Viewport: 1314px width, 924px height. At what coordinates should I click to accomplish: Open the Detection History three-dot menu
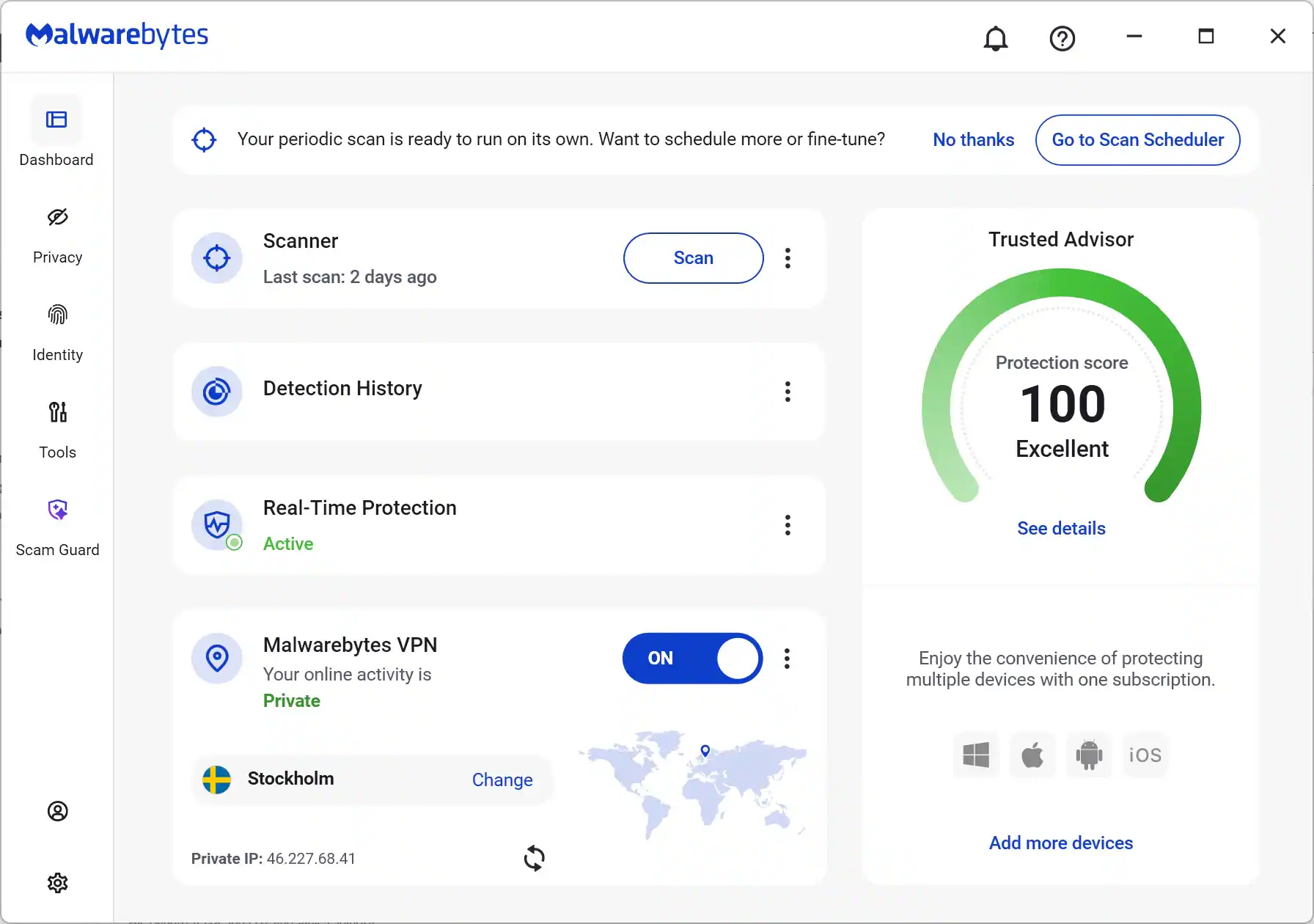click(788, 392)
